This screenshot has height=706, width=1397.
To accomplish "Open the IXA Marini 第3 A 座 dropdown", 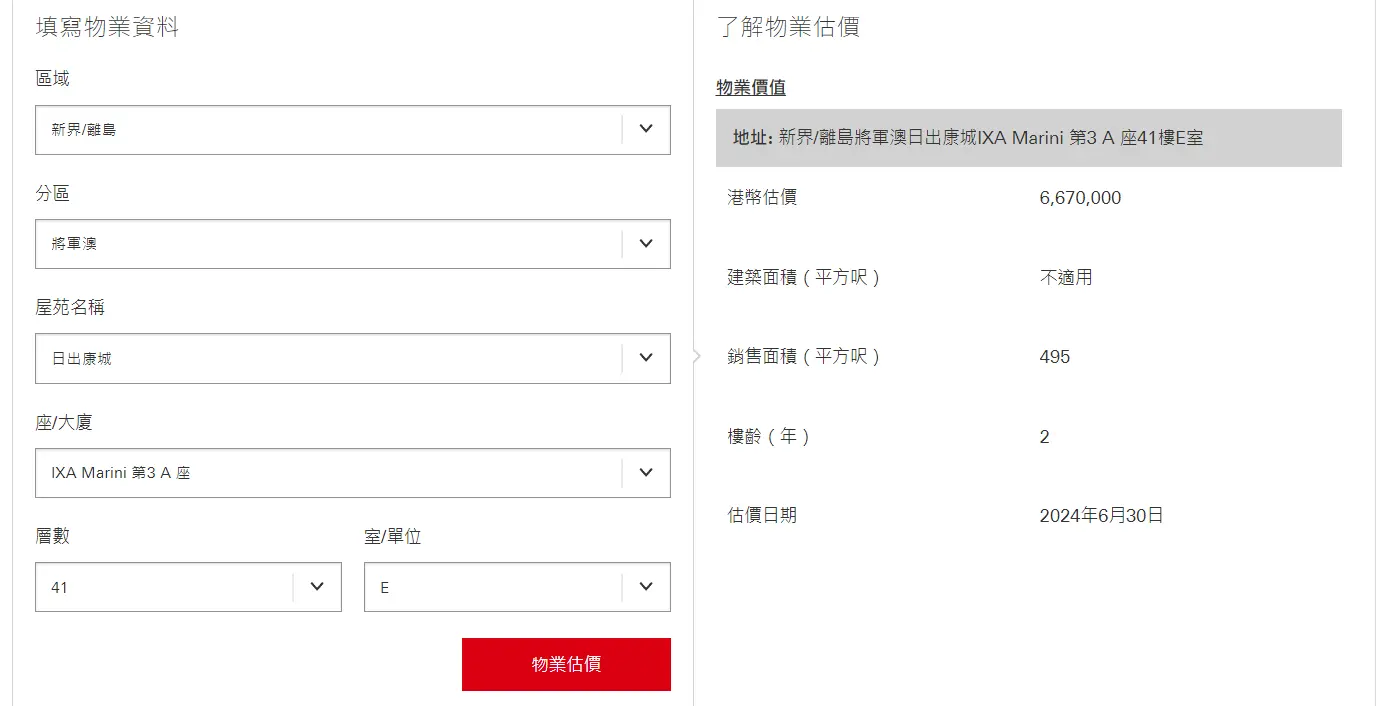I will click(353, 473).
